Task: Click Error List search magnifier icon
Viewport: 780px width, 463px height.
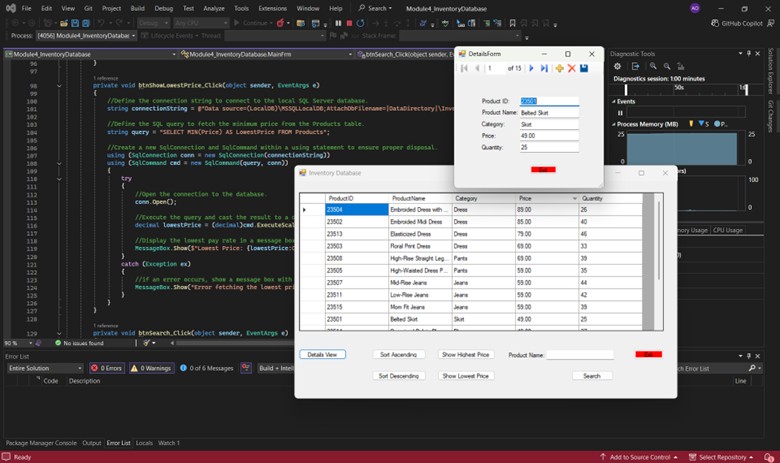Action: [752, 368]
